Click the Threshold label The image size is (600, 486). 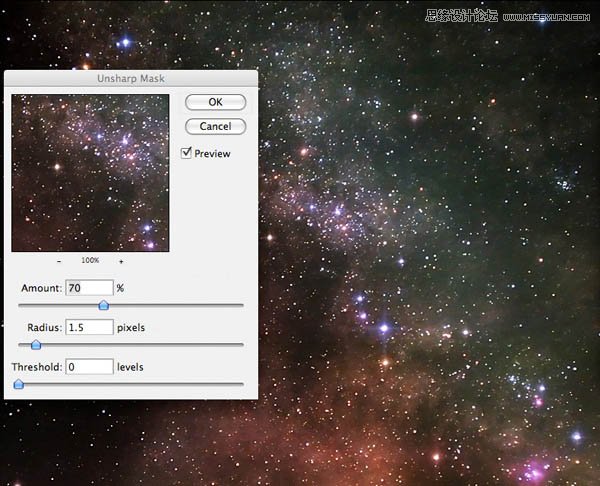pyautogui.click(x=37, y=367)
